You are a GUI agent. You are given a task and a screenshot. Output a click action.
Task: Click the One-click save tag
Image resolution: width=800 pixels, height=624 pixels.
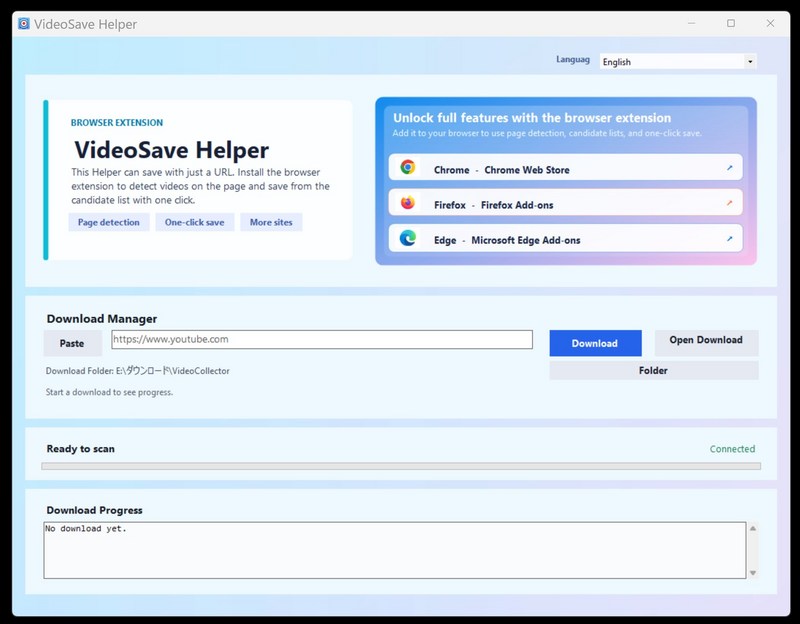(x=194, y=222)
